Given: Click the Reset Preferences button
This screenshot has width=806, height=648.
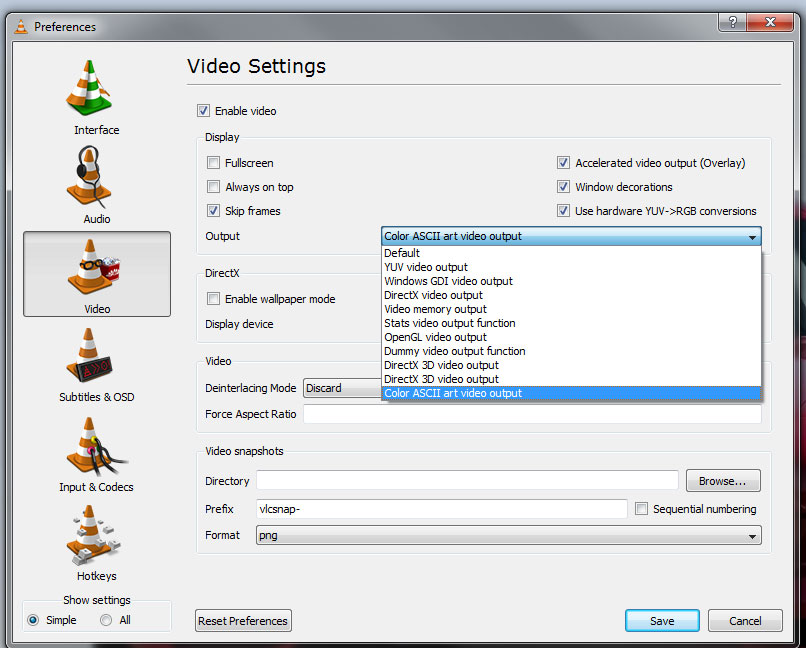Looking at the screenshot, I should click(x=243, y=621).
